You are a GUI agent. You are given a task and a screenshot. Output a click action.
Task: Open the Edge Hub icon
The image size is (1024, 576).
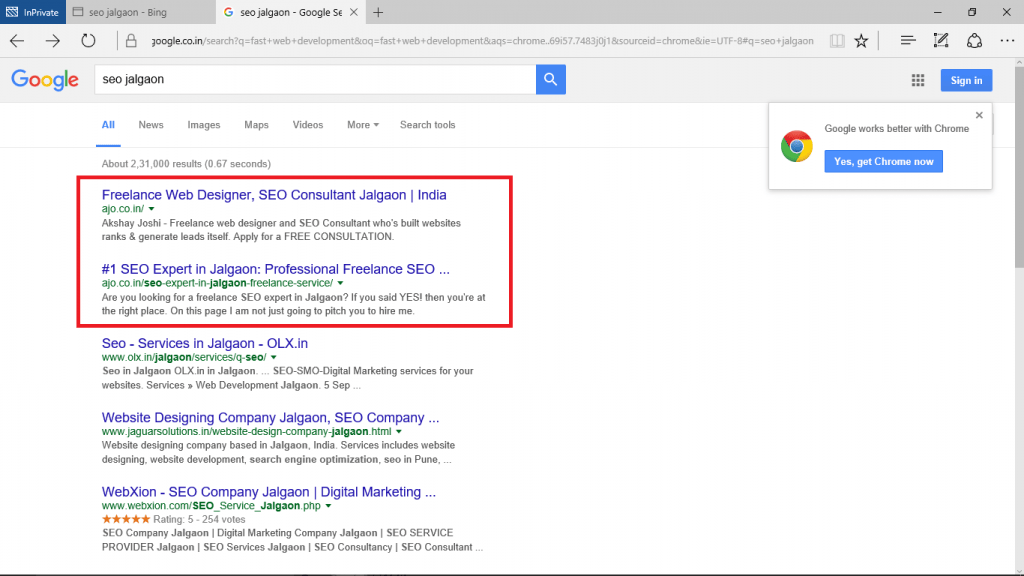pos(907,40)
